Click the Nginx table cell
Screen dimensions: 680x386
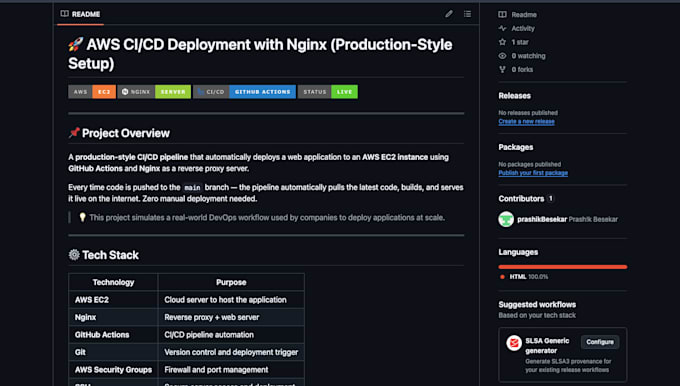coord(113,317)
